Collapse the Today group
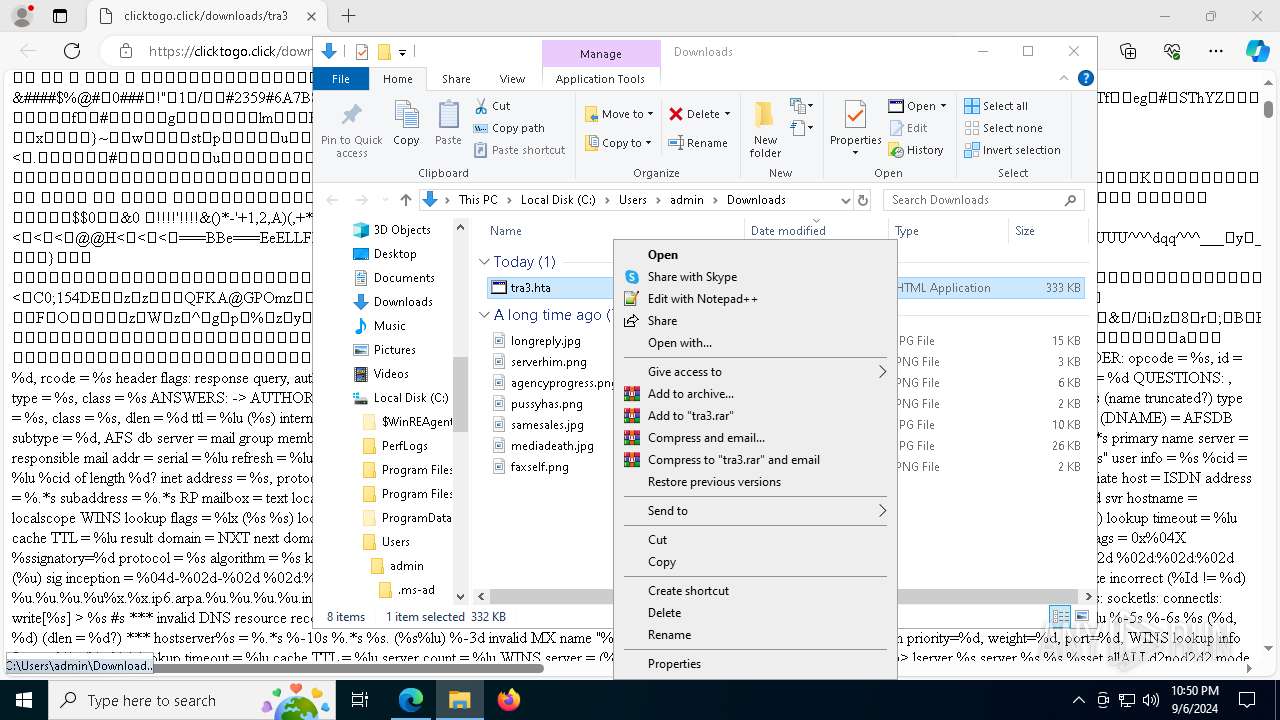 (484, 262)
